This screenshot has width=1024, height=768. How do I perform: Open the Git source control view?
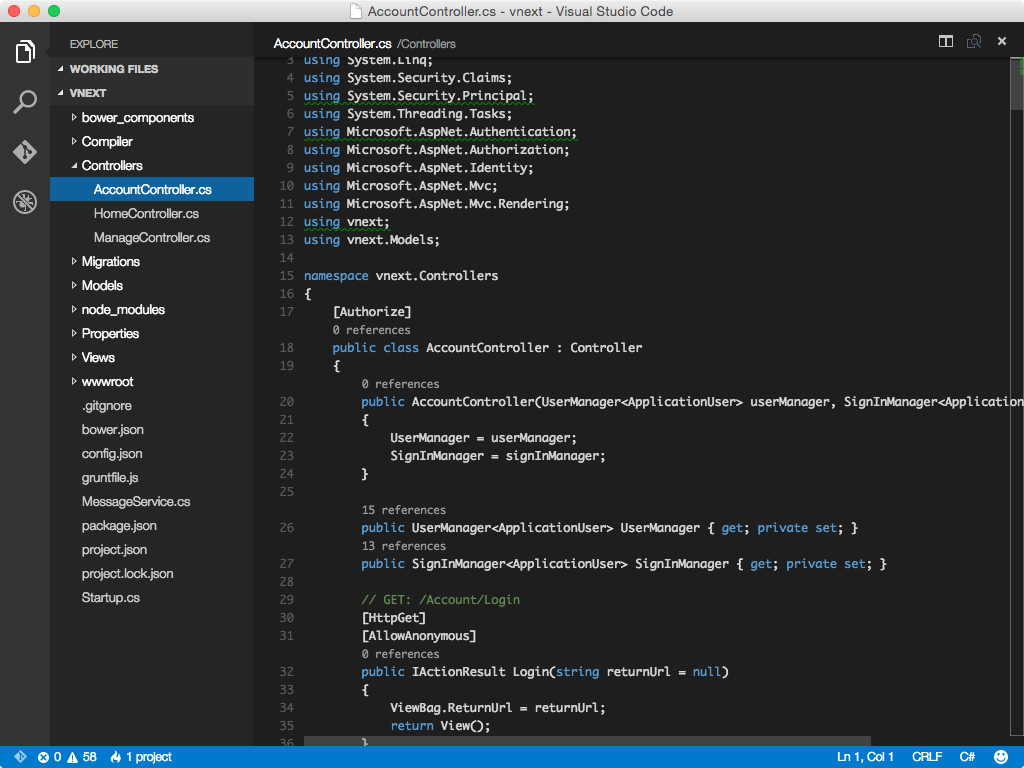pos(25,152)
